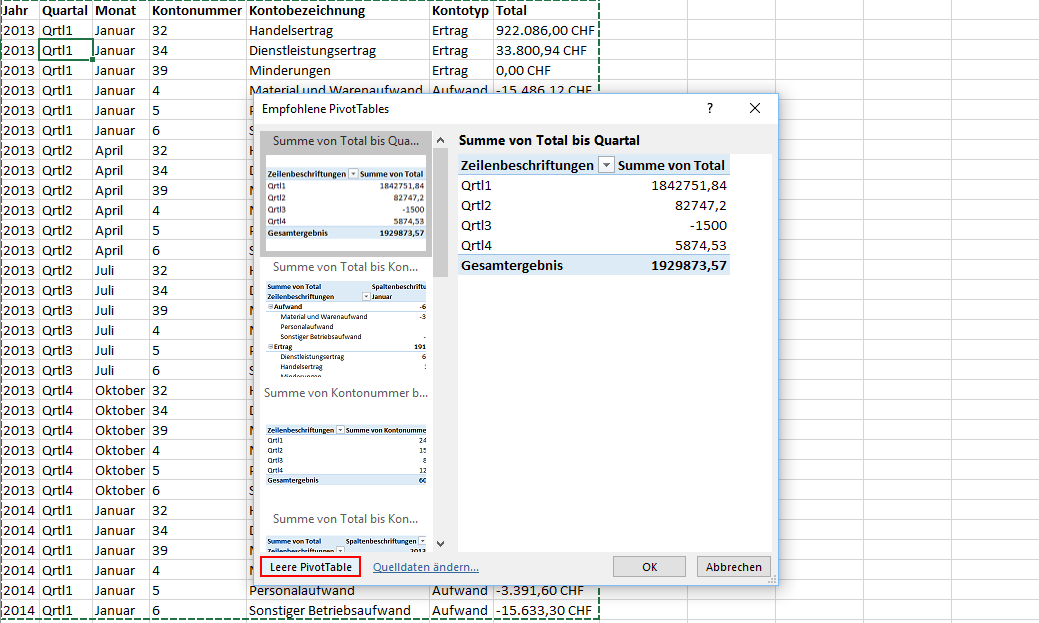Open the Quelldaten ändern link
This screenshot has height=623, width=1040.
pyautogui.click(x=425, y=567)
